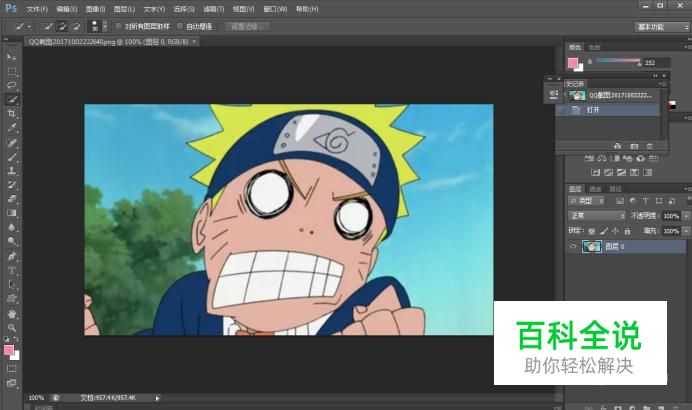Open blend mode dropdown 正常
The image size is (692, 410).
[597, 216]
